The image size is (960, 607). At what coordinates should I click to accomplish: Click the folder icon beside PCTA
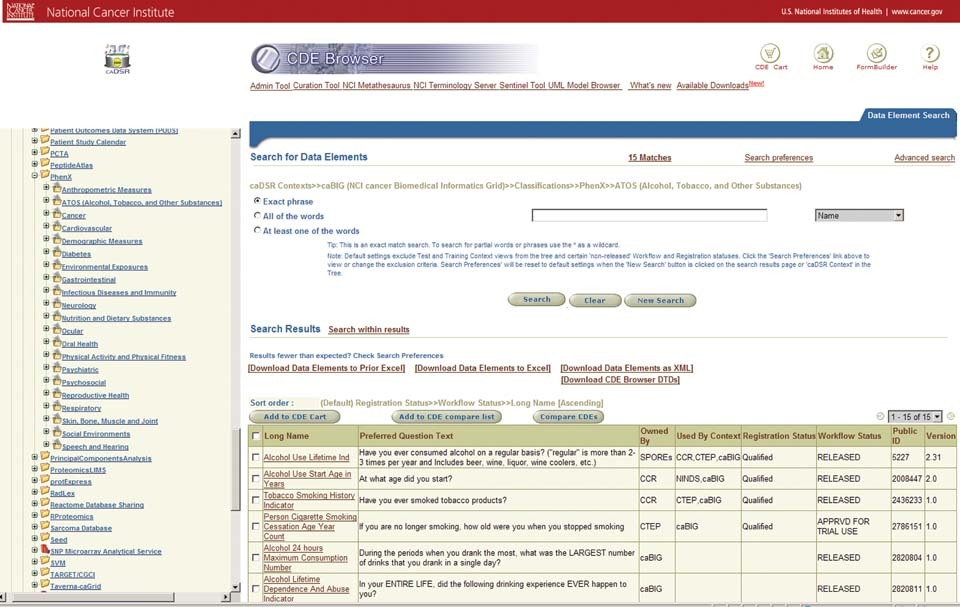(x=45, y=152)
